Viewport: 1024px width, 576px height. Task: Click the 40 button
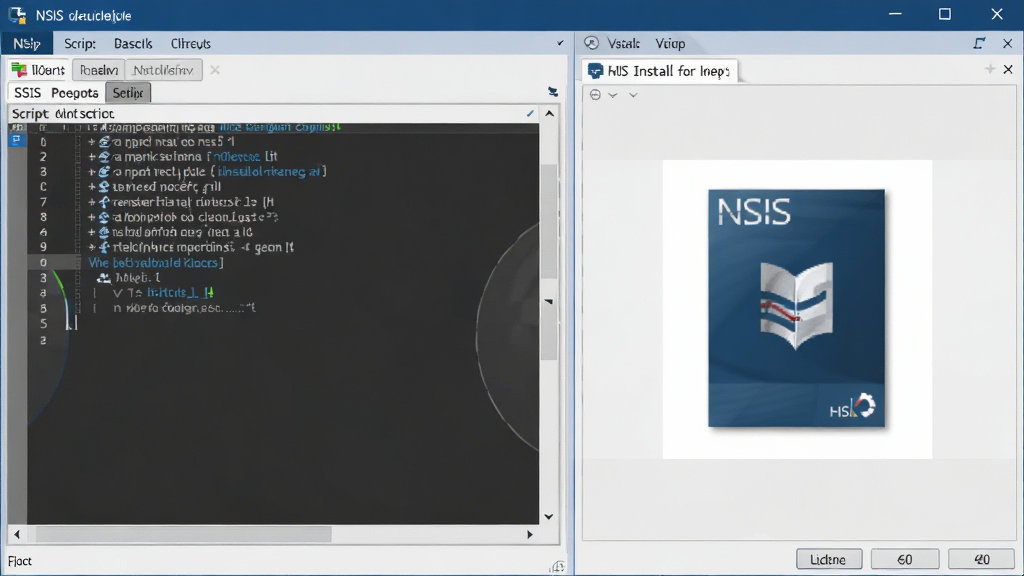tap(982, 560)
